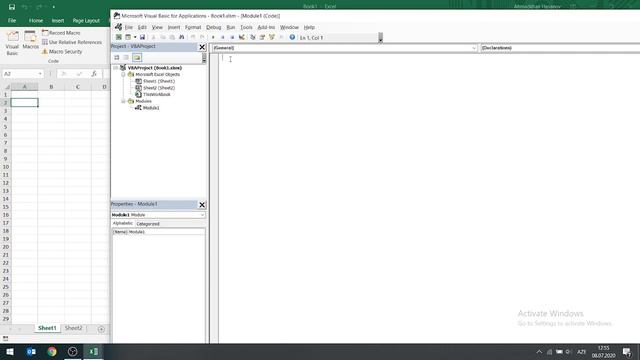The width and height of the screenshot is (640, 360).
Task: Click the Break (pause) toolbar icon
Action: (x=222, y=37)
